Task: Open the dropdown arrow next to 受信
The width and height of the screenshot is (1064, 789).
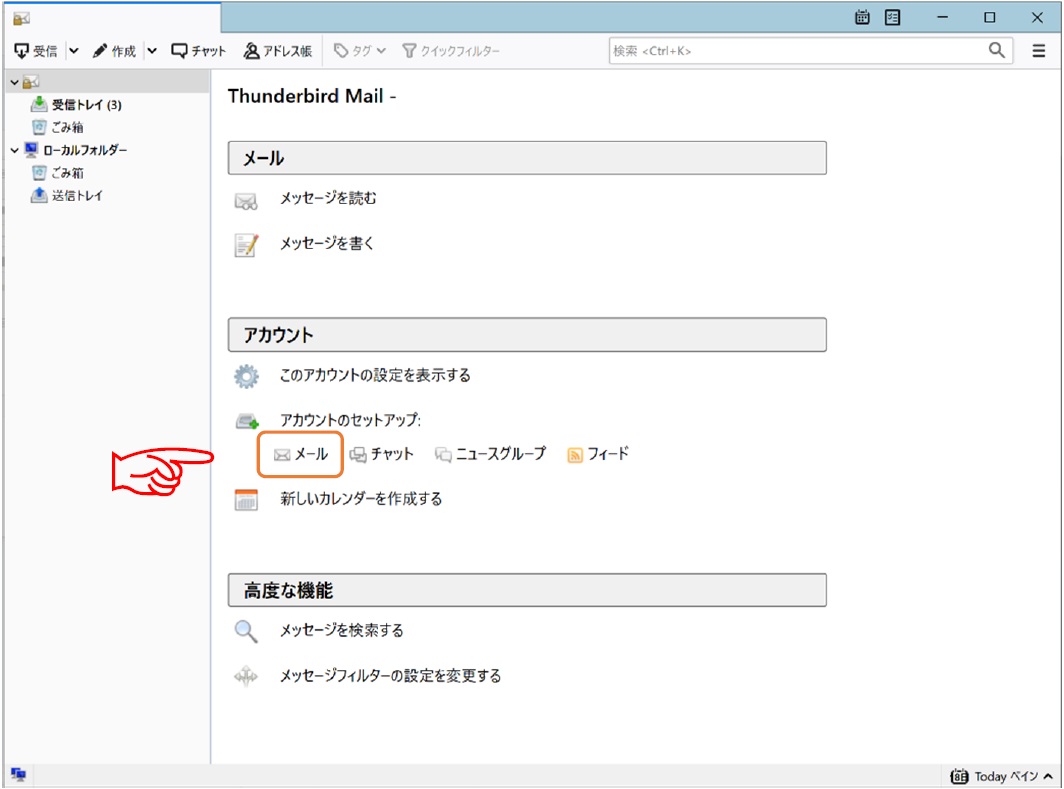Action: pos(74,51)
